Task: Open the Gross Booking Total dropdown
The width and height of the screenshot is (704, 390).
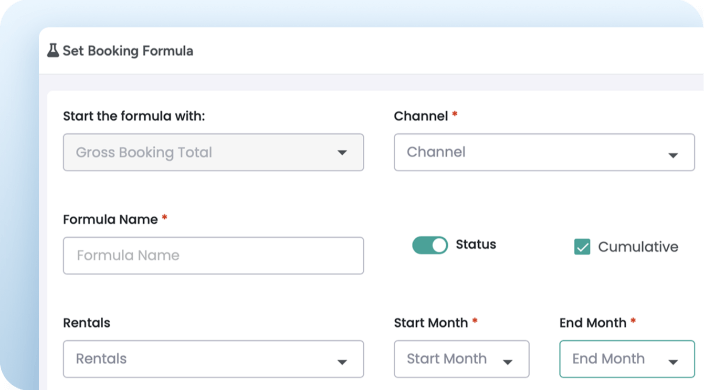Action: coord(213,152)
